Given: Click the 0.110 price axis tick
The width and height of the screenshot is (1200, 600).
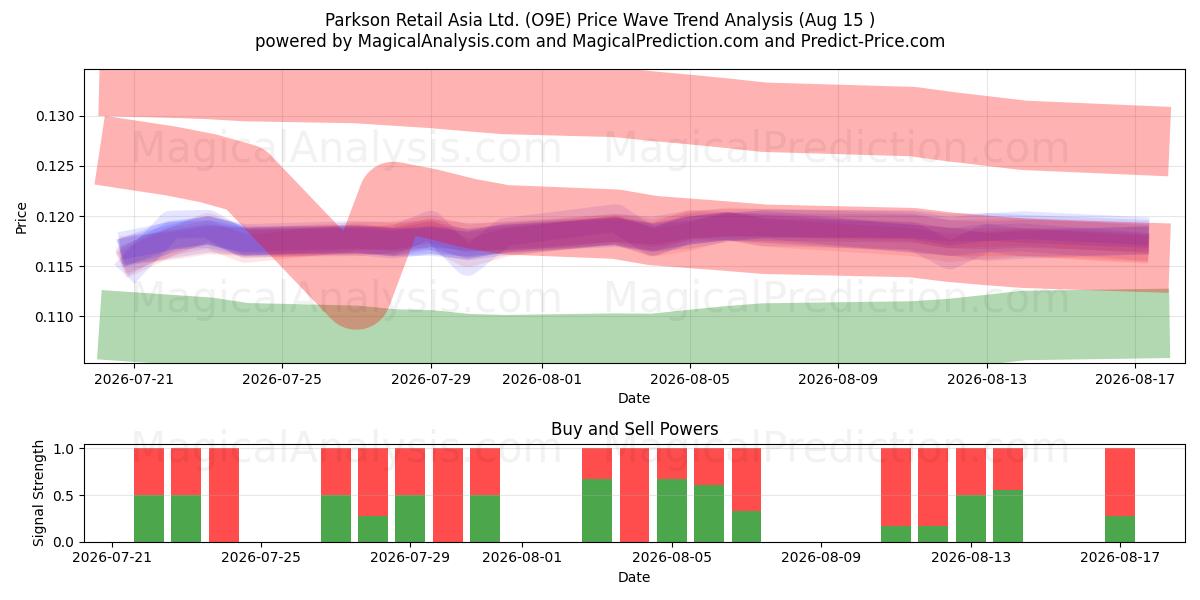Looking at the screenshot, I should pyautogui.click(x=56, y=317).
